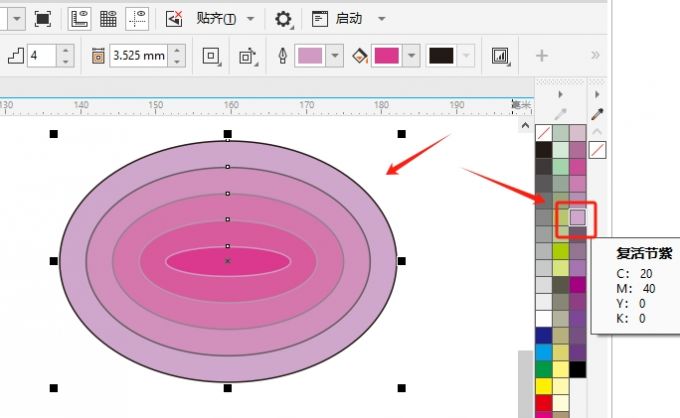Select the eyedropper icon above the palette

coord(599,114)
